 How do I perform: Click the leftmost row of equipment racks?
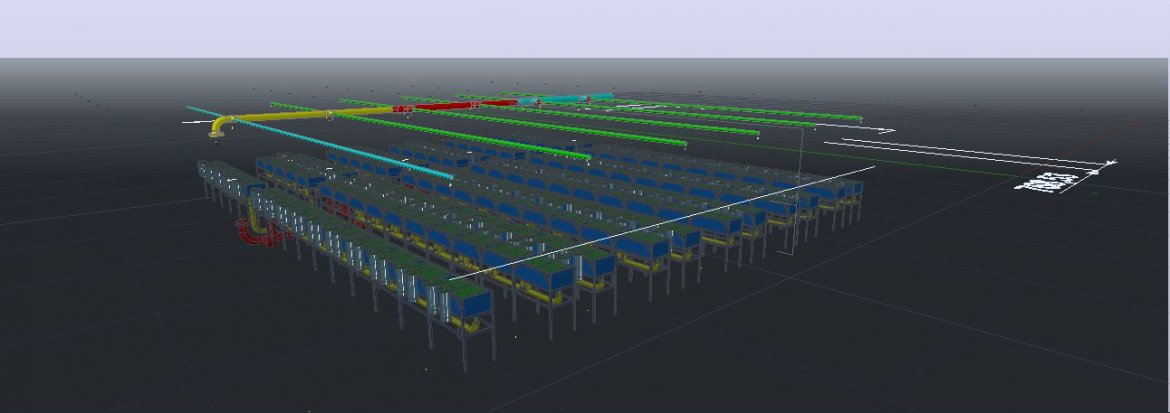tap(215, 174)
